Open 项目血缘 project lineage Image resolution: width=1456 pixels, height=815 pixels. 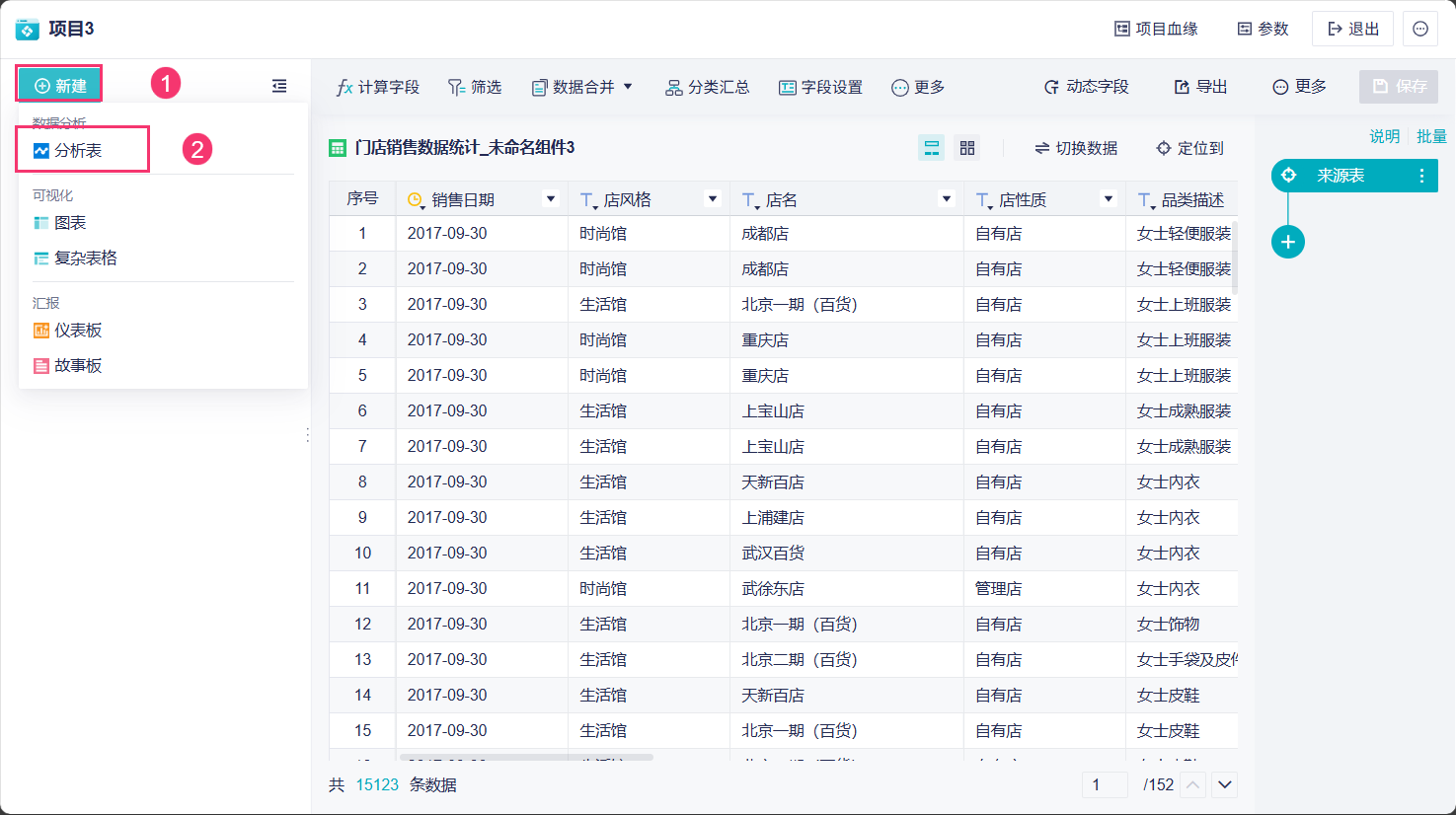(x=1156, y=29)
